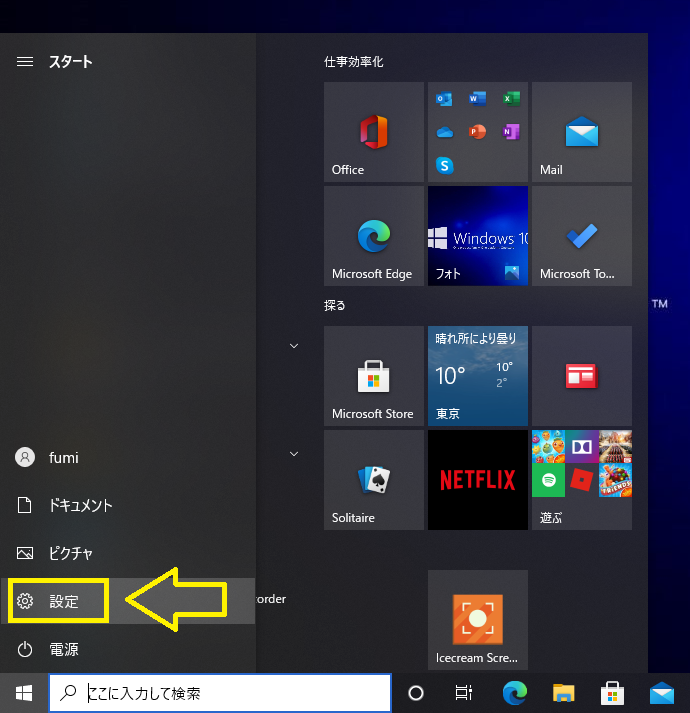Viewport: 690px width, 713px height.
Task: Launch the Icecream Screen Recorder tile
Action: [x=478, y=620]
